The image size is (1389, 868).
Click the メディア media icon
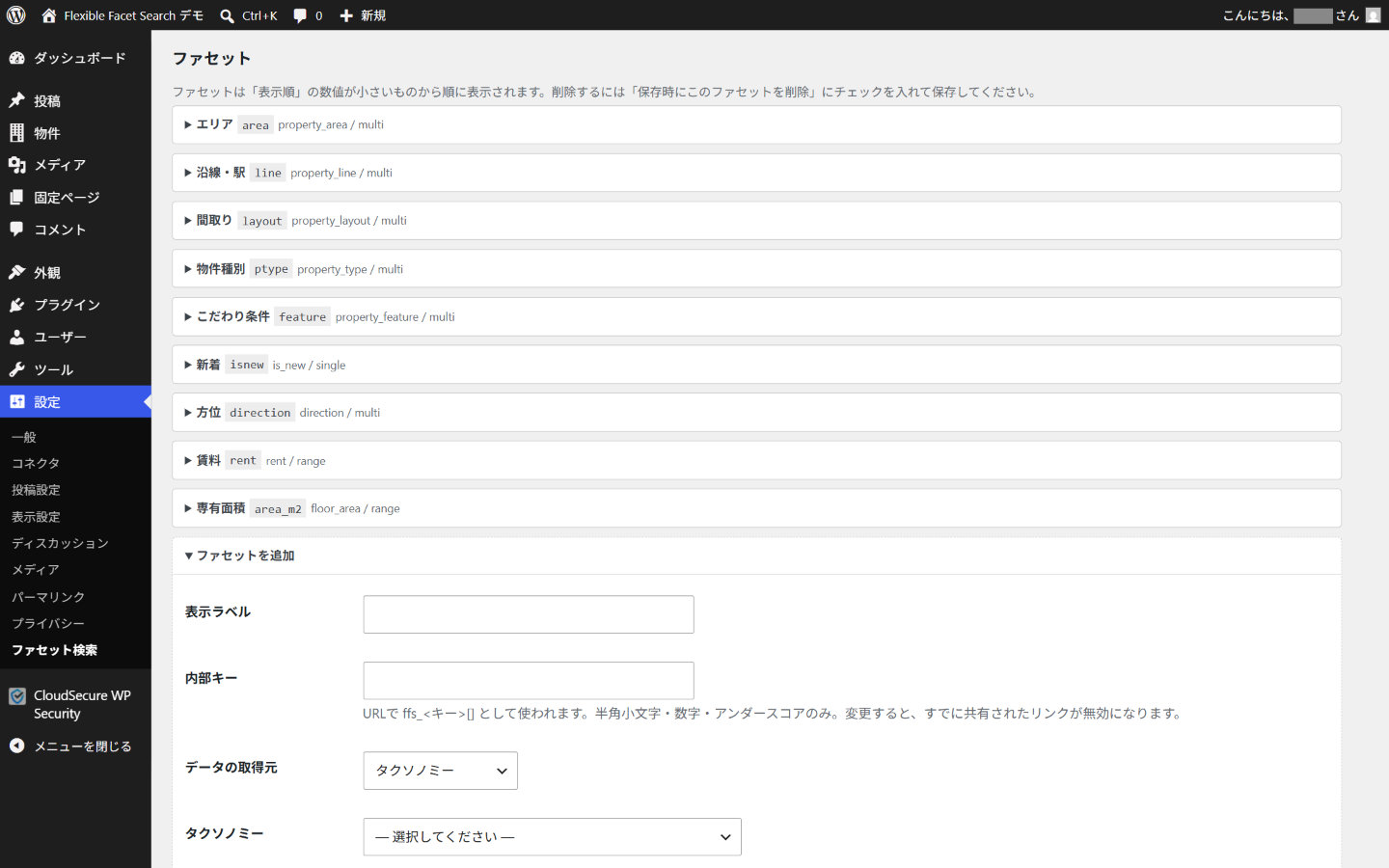tap(16, 165)
